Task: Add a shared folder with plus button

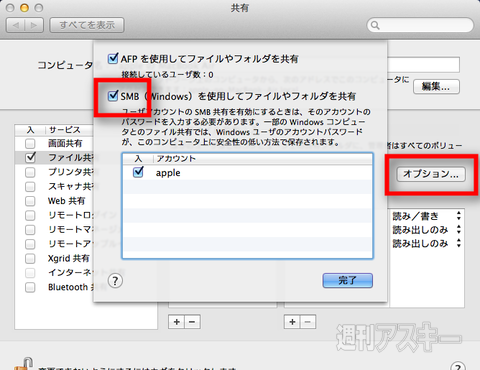Action: click(x=177, y=322)
